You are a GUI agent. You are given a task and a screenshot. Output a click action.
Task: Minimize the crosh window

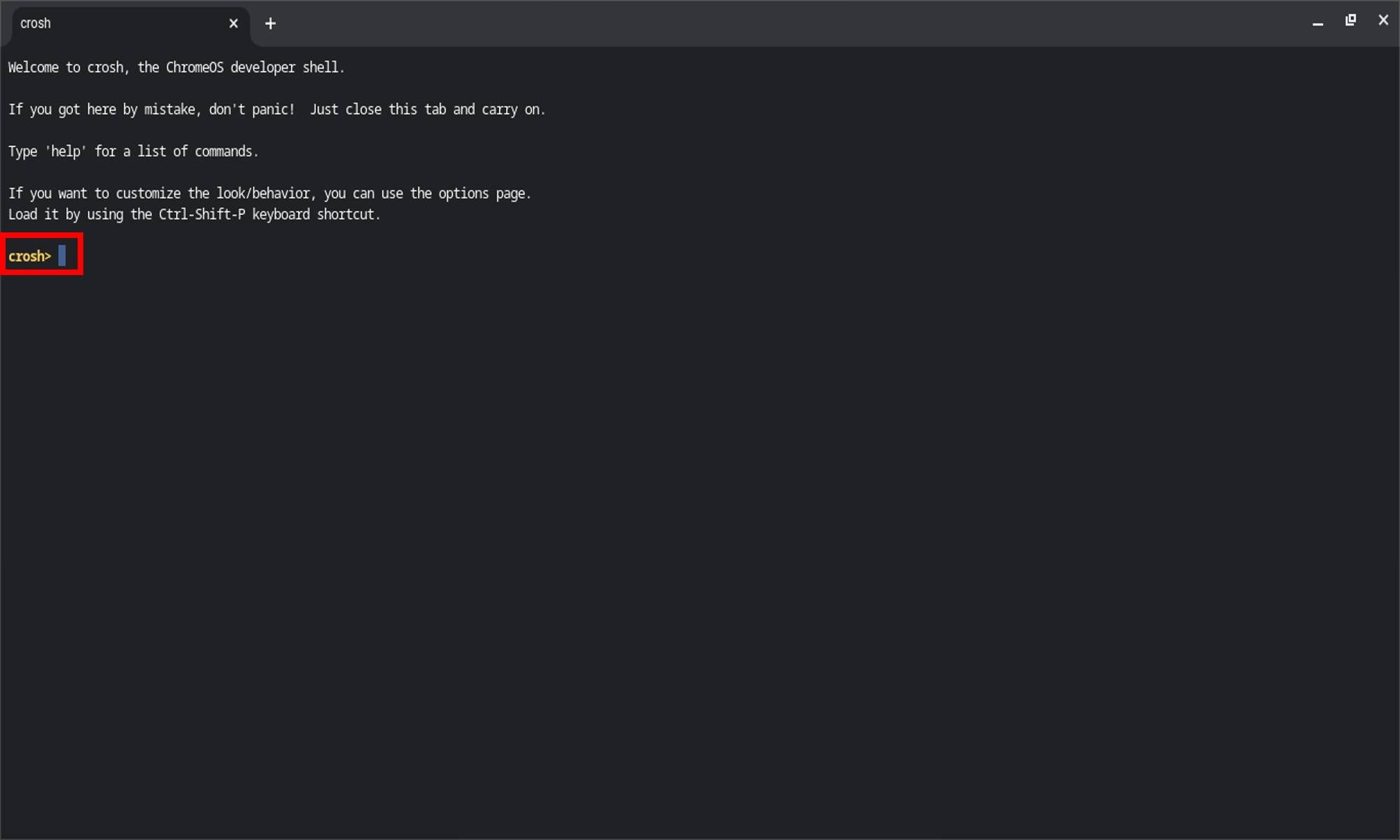coord(1317,22)
